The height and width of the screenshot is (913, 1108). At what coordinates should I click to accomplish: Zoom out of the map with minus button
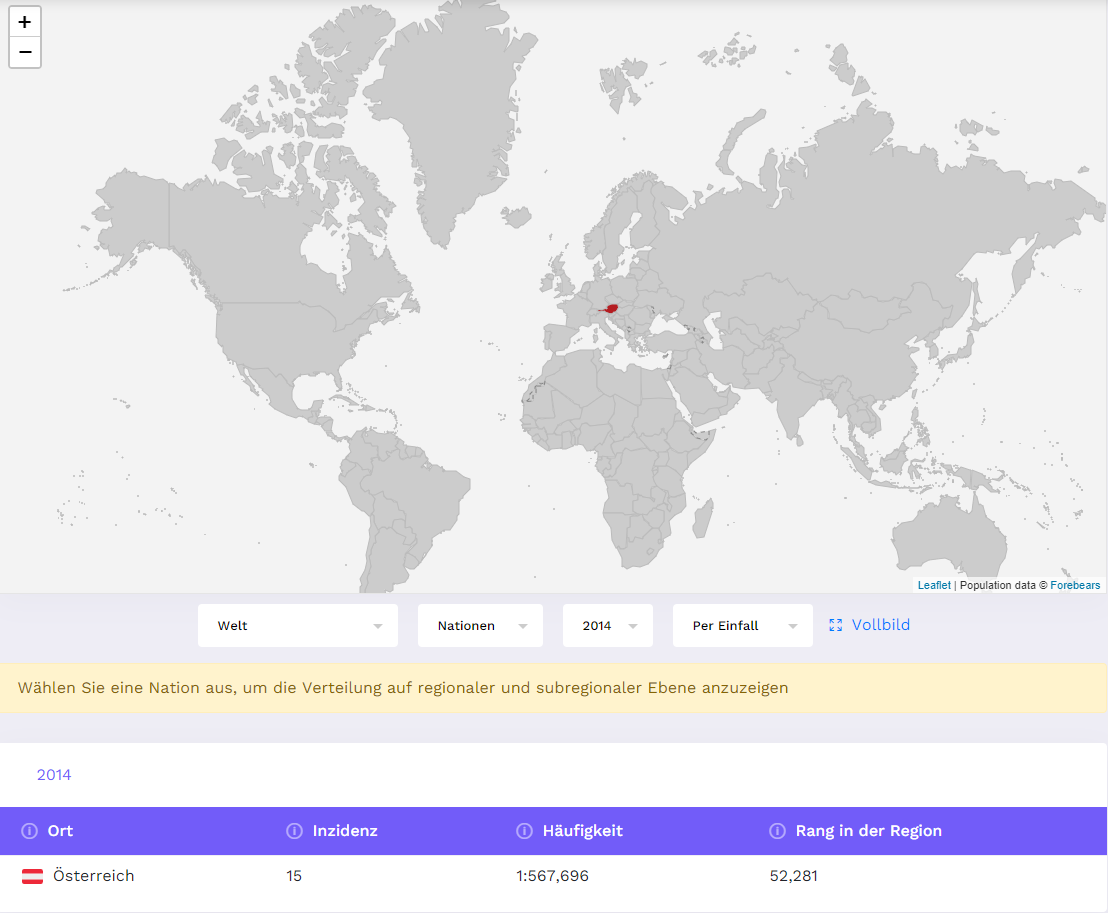click(25, 52)
